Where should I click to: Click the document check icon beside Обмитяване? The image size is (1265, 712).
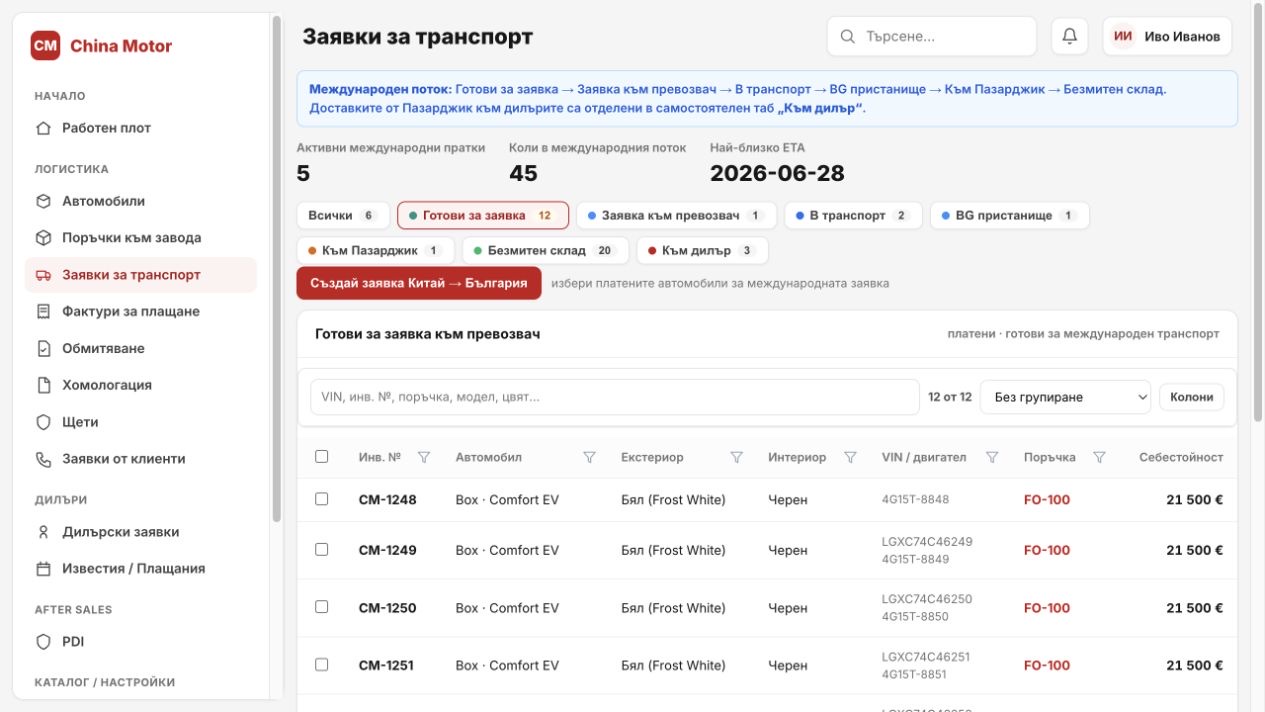click(x=43, y=348)
